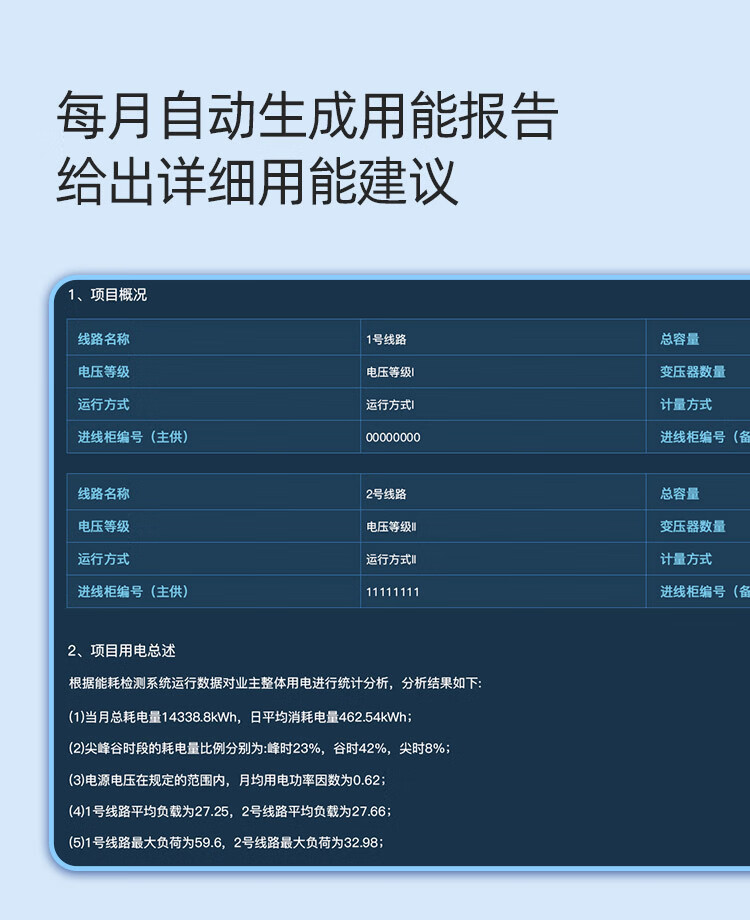Click the "运行方式I" value cell
This screenshot has height=920, width=750.
tap(390, 406)
